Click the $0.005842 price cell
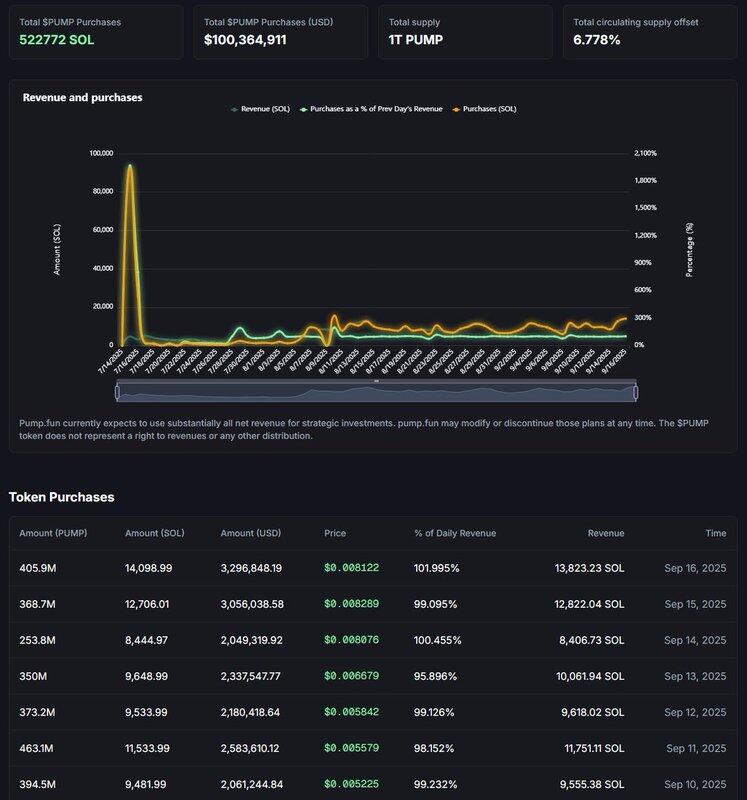 click(x=352, y=712)
